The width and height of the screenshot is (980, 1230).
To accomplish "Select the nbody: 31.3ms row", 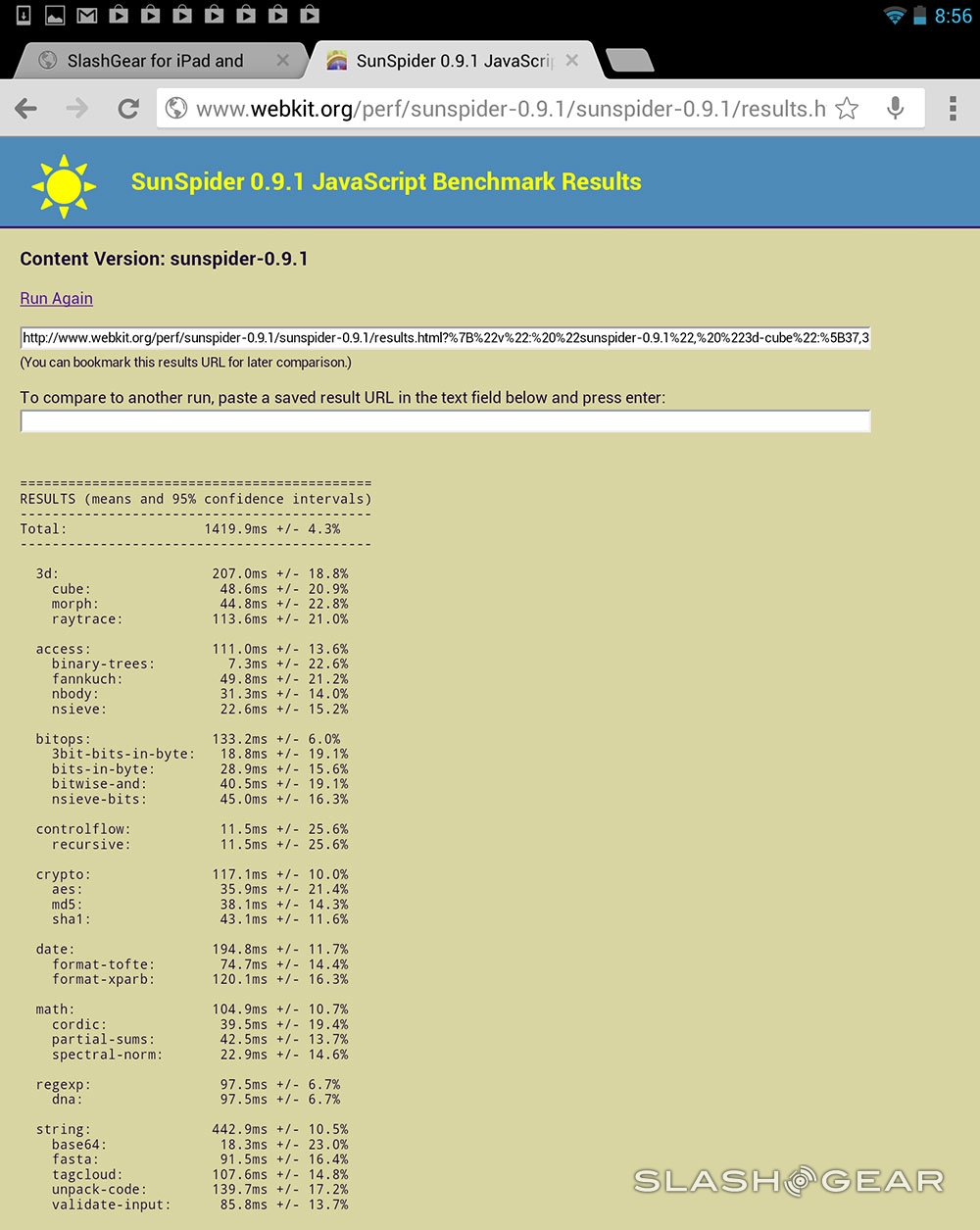I will point(200,694).
